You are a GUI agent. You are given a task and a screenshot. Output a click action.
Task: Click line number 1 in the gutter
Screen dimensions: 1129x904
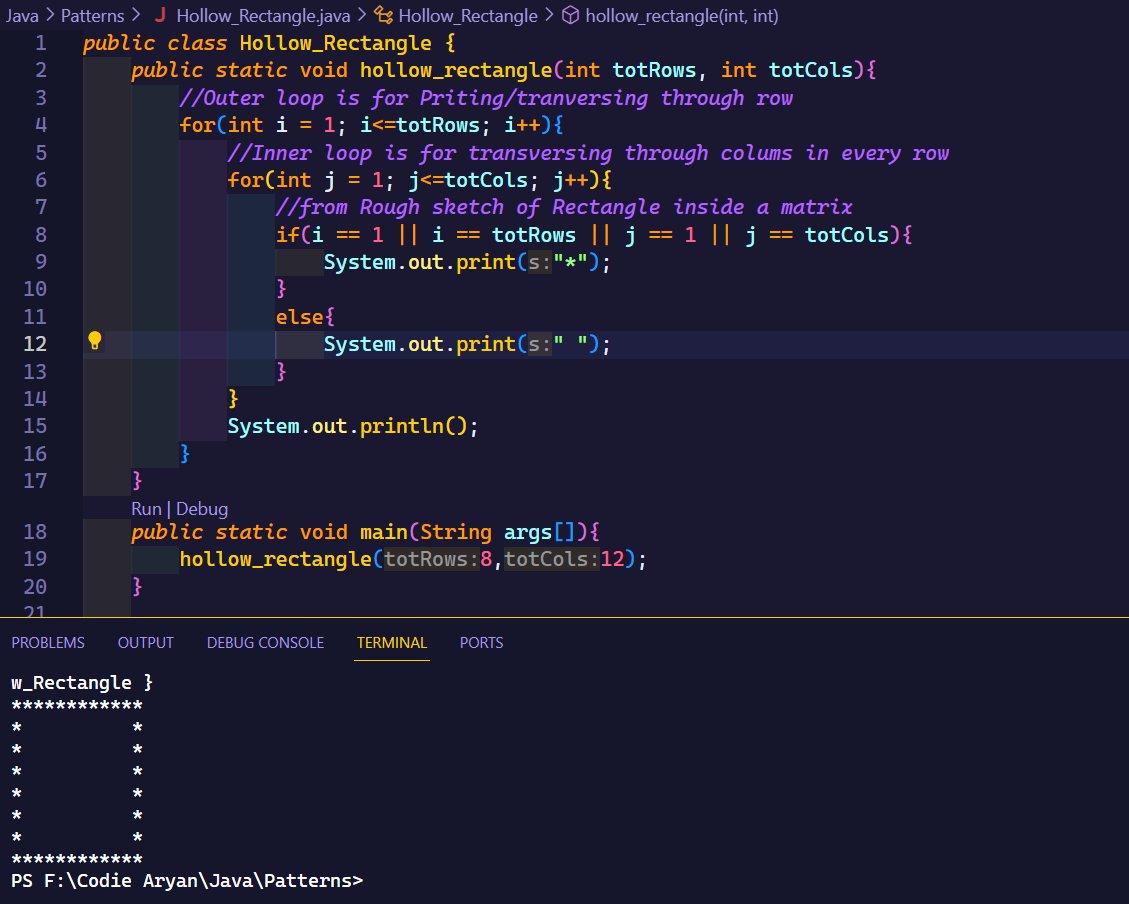point(41,43)
